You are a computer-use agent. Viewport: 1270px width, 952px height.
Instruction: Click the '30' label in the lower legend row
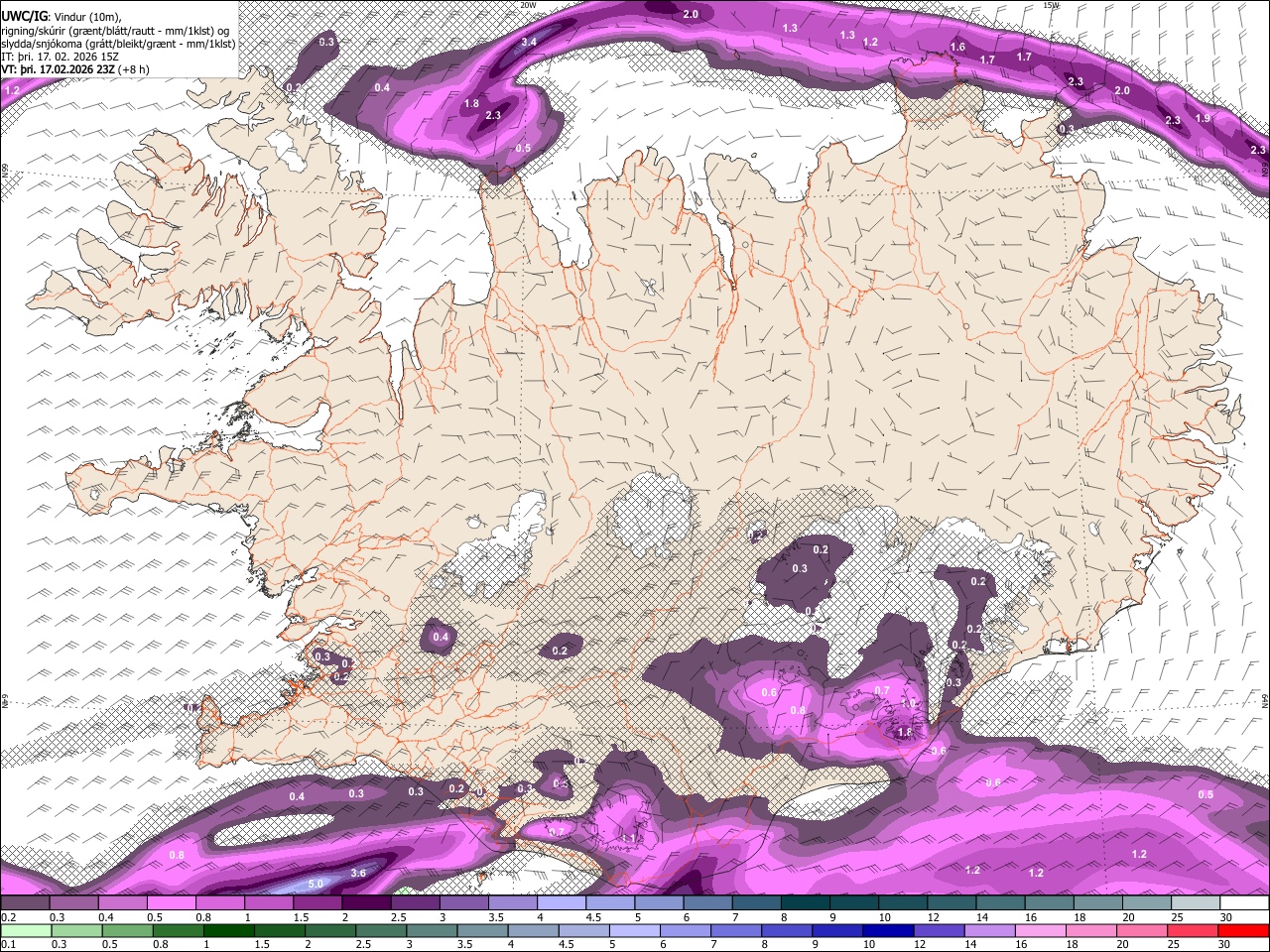point(1224,945)
